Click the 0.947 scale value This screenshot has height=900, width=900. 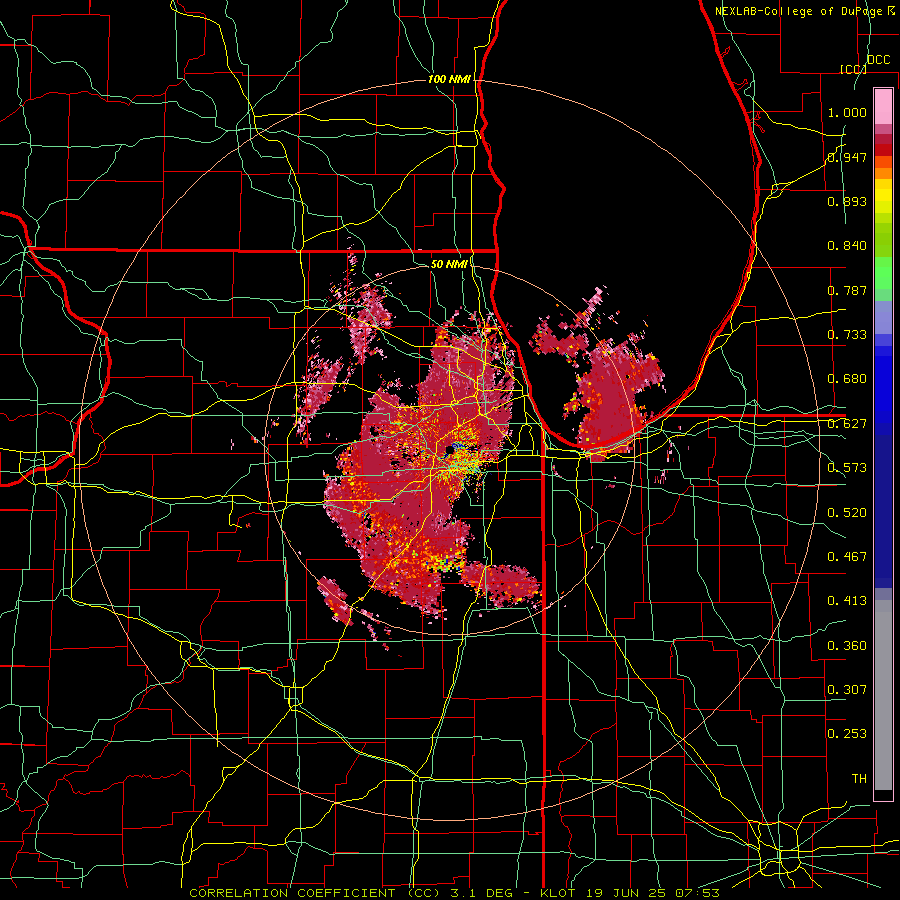coord(847,157)
